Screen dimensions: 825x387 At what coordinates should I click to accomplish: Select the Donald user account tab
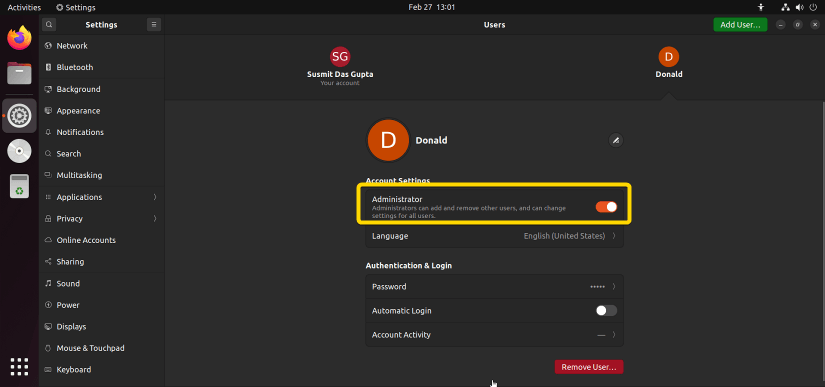669,63
